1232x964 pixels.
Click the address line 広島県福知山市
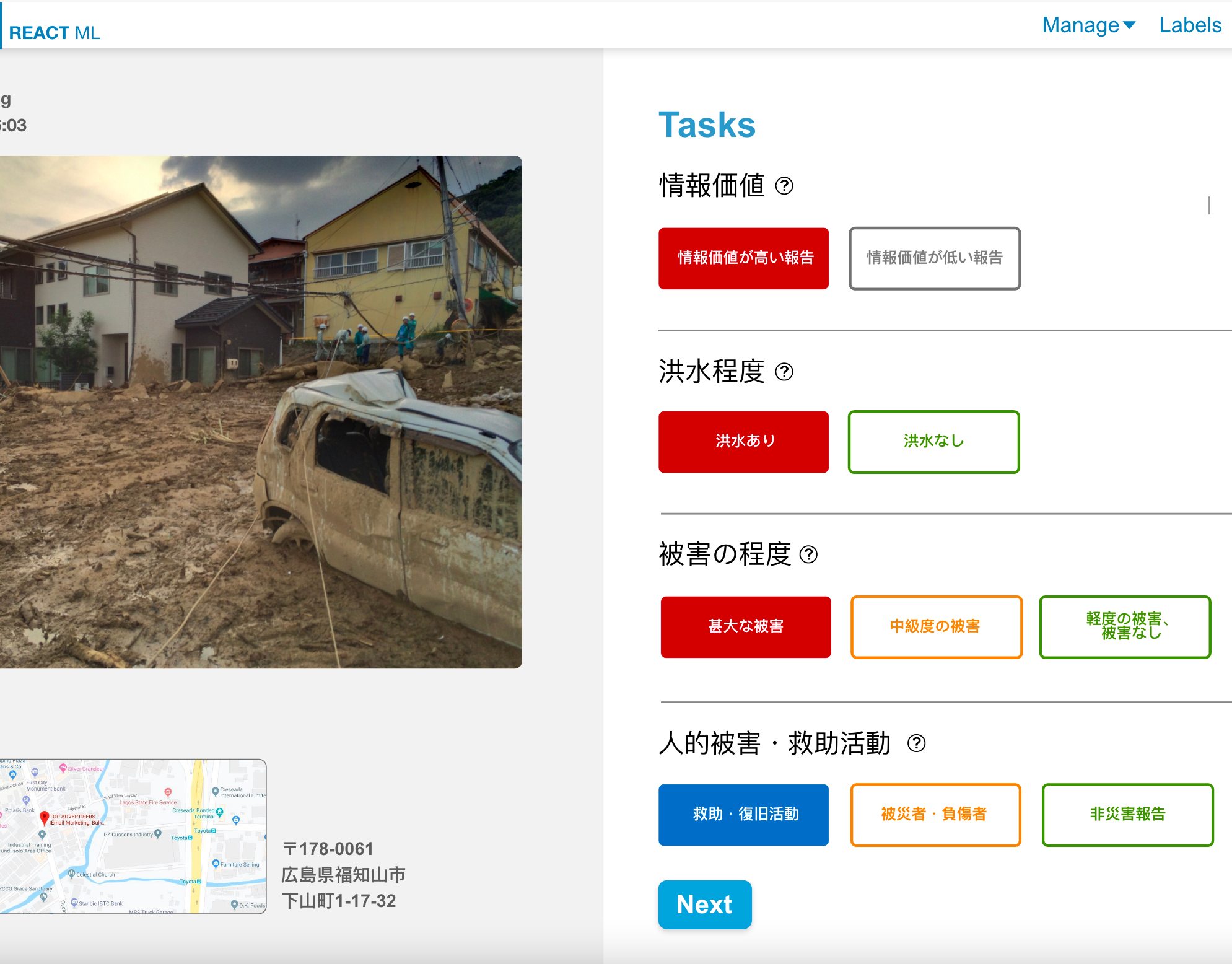pyautogui.click(x=343, y=875)
